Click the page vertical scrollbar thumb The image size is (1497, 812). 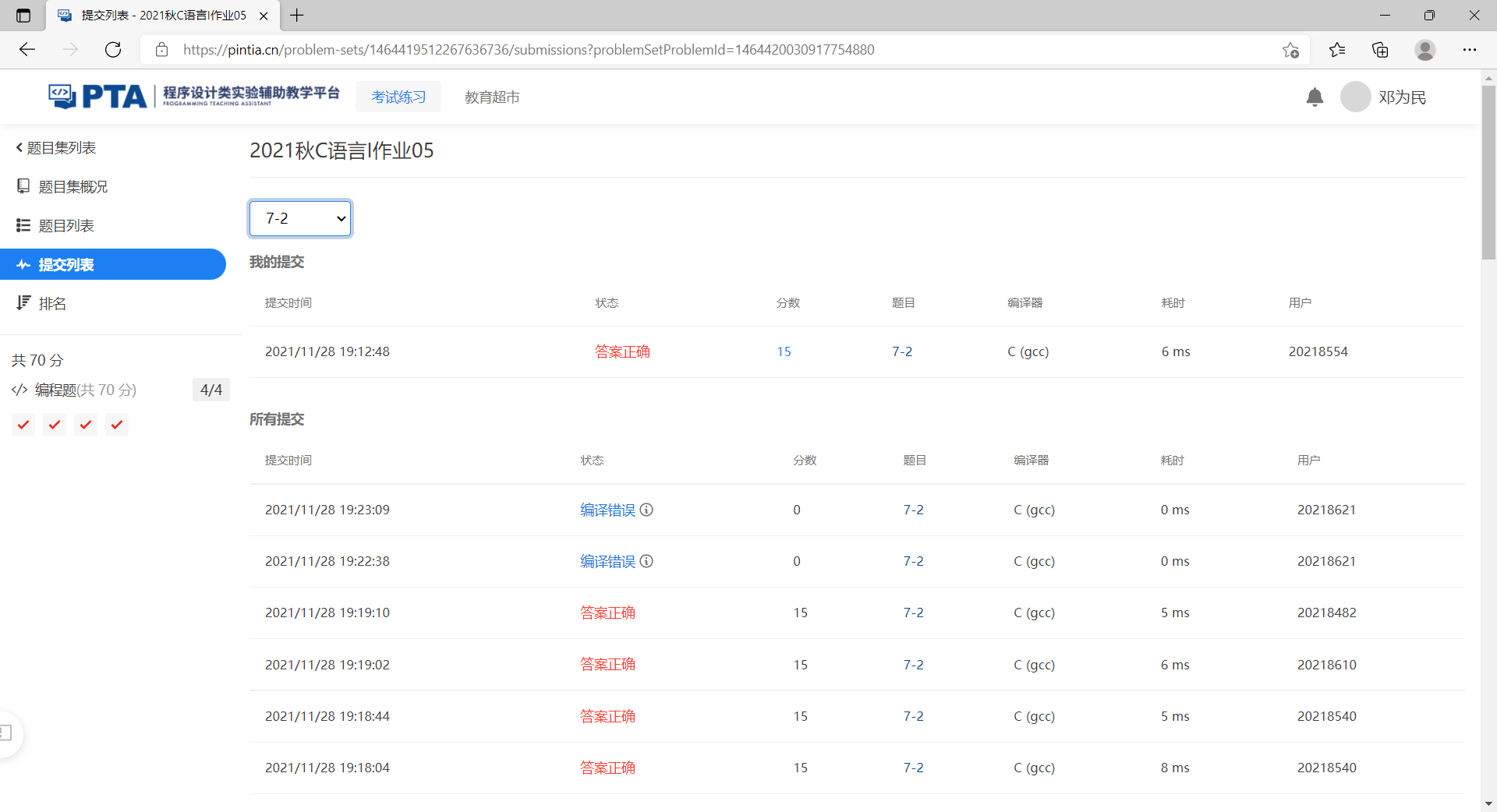[1488, 172]
